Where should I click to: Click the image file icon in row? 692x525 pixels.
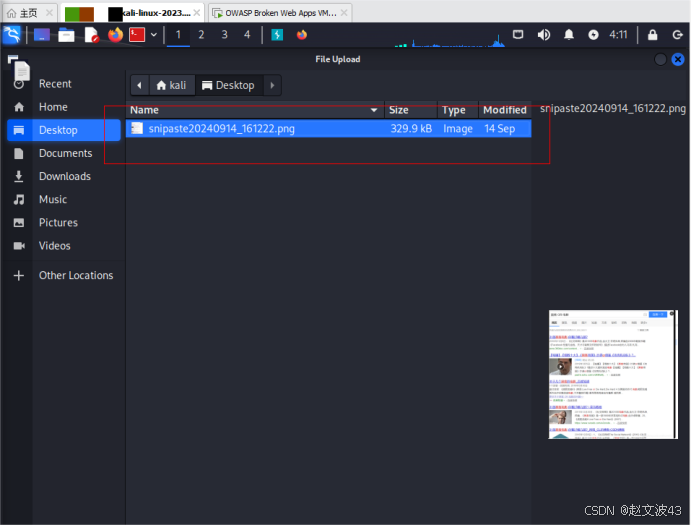coord(137,128)
